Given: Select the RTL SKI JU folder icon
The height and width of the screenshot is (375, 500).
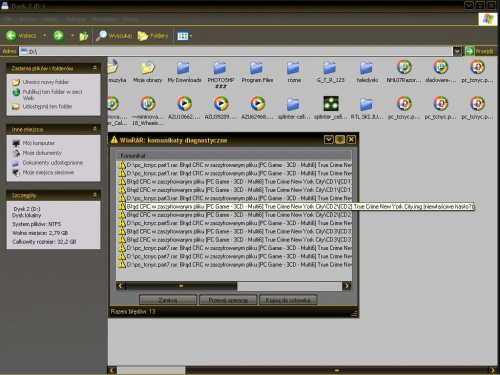Looking at the screenshot, I should (x=367, y=104).
